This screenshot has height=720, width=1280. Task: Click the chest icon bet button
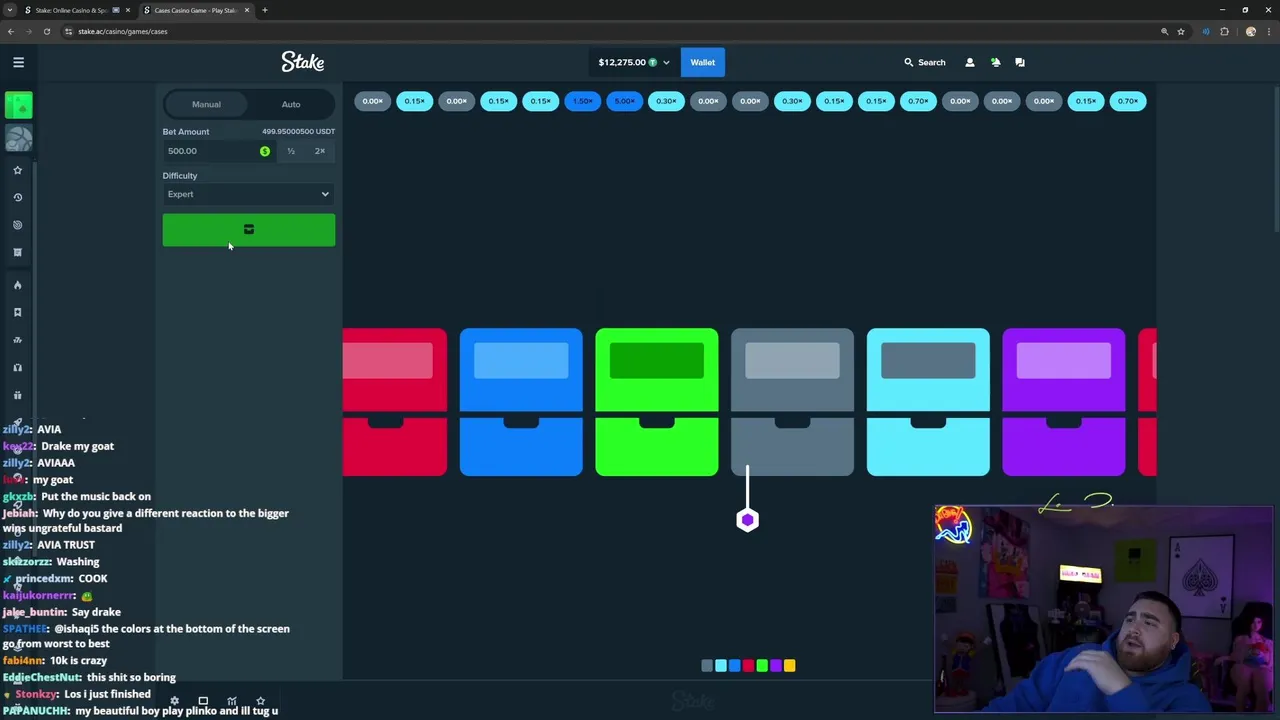249,230
